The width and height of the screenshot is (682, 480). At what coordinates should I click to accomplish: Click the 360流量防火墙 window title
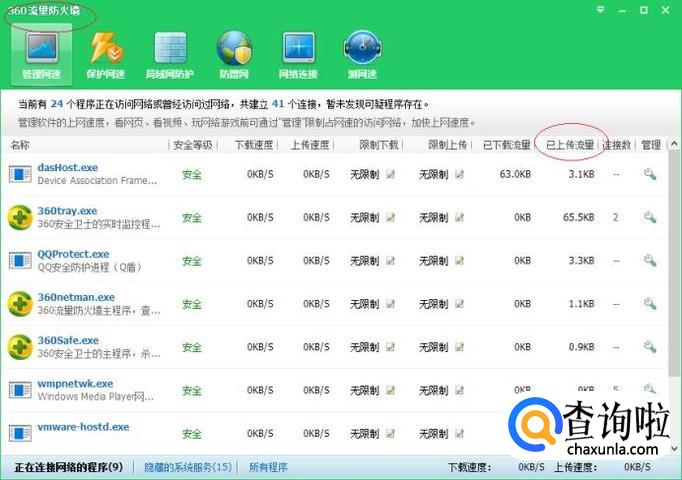[44, 11]
